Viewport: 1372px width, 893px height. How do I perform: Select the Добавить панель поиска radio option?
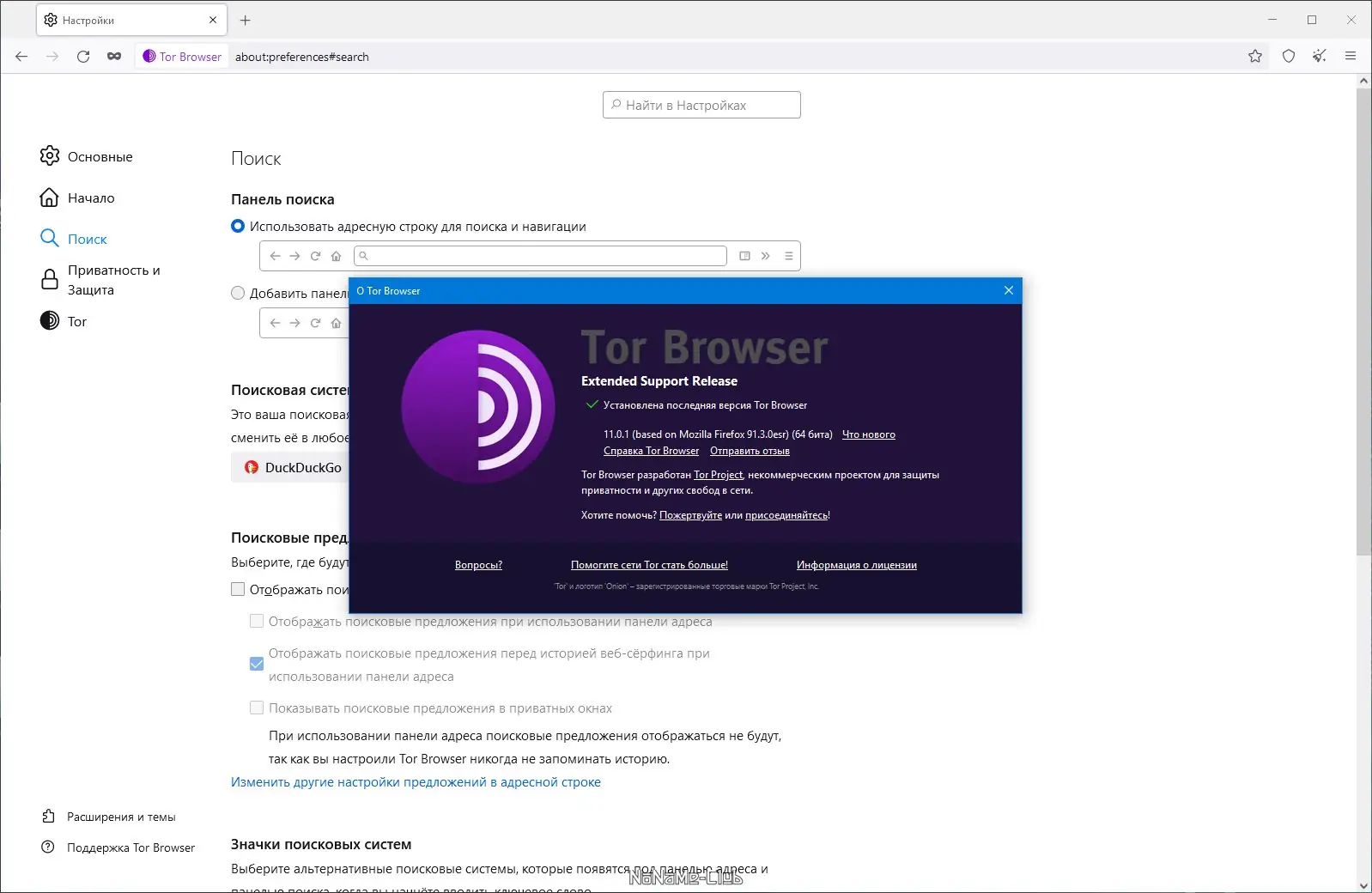tap(238, 293)
